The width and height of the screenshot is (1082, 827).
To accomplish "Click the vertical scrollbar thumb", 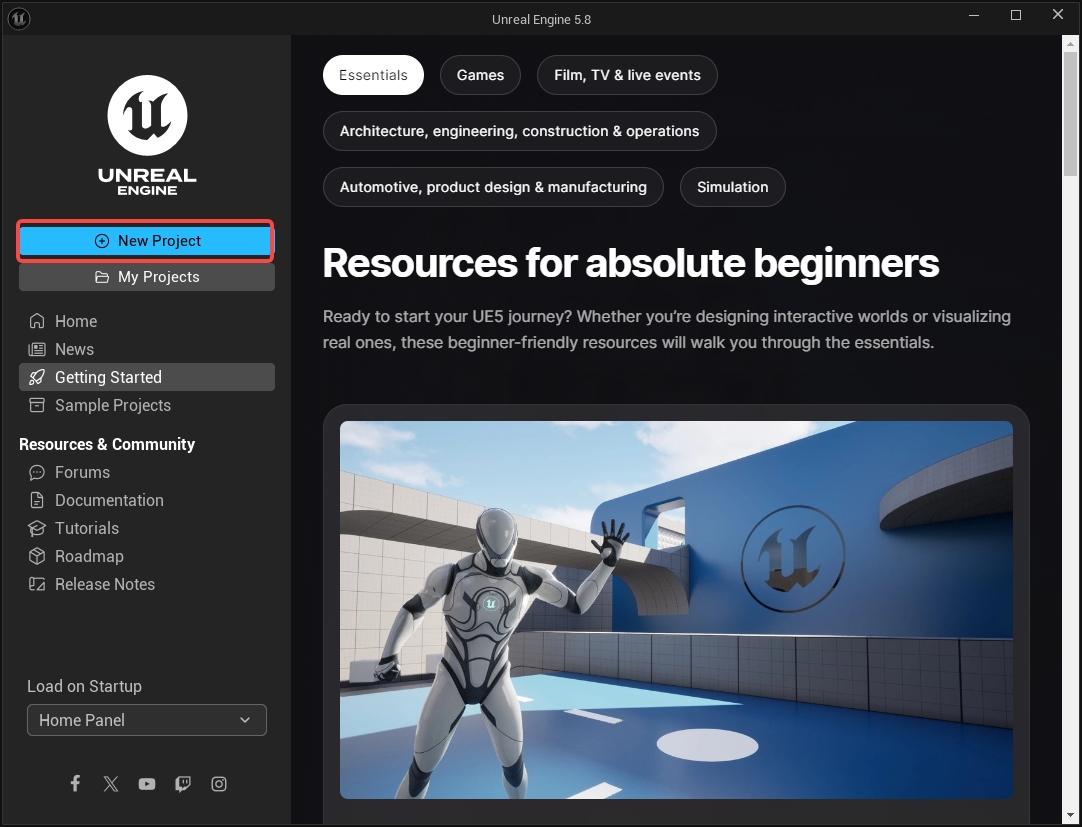I will (1070, 114).
